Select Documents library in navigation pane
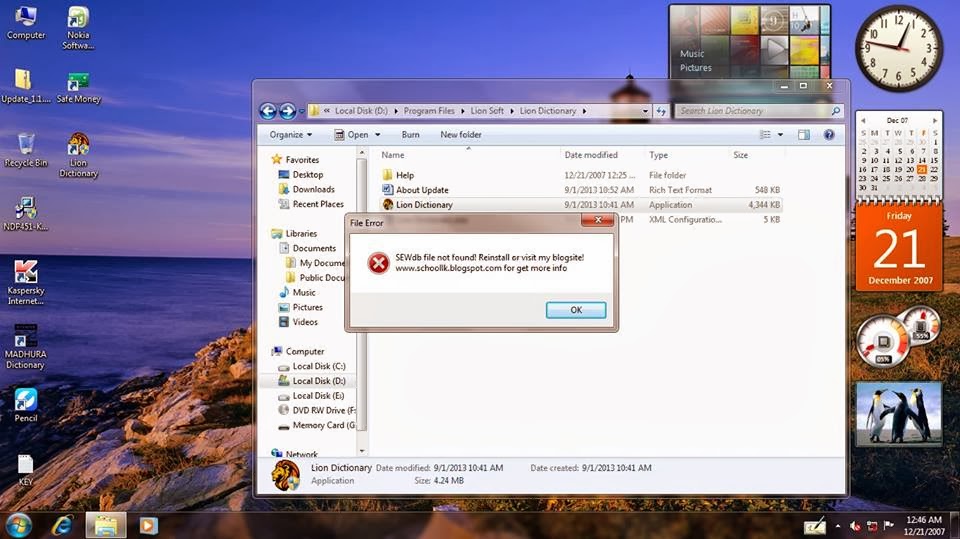This screenshot has height=539, width=960. [x=314, y=248]
